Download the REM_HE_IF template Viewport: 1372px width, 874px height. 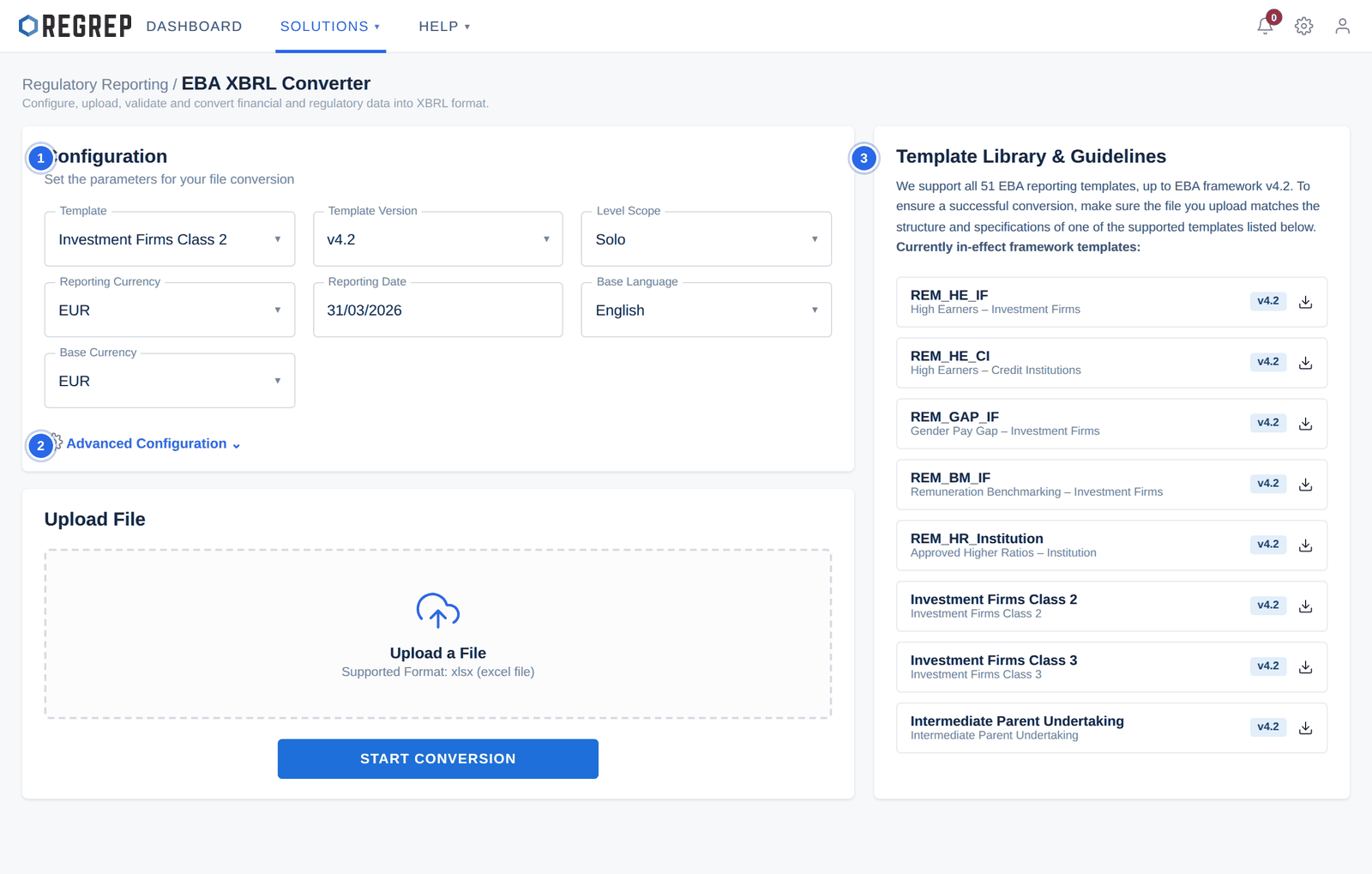click(1305, 302)
